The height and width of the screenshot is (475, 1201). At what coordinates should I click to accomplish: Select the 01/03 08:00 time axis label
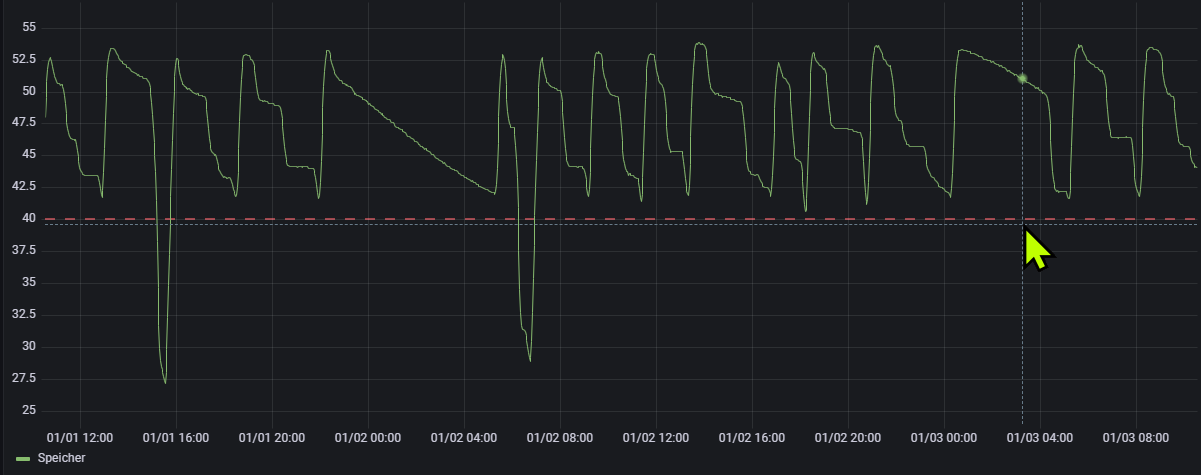[x=1136, y=437]
